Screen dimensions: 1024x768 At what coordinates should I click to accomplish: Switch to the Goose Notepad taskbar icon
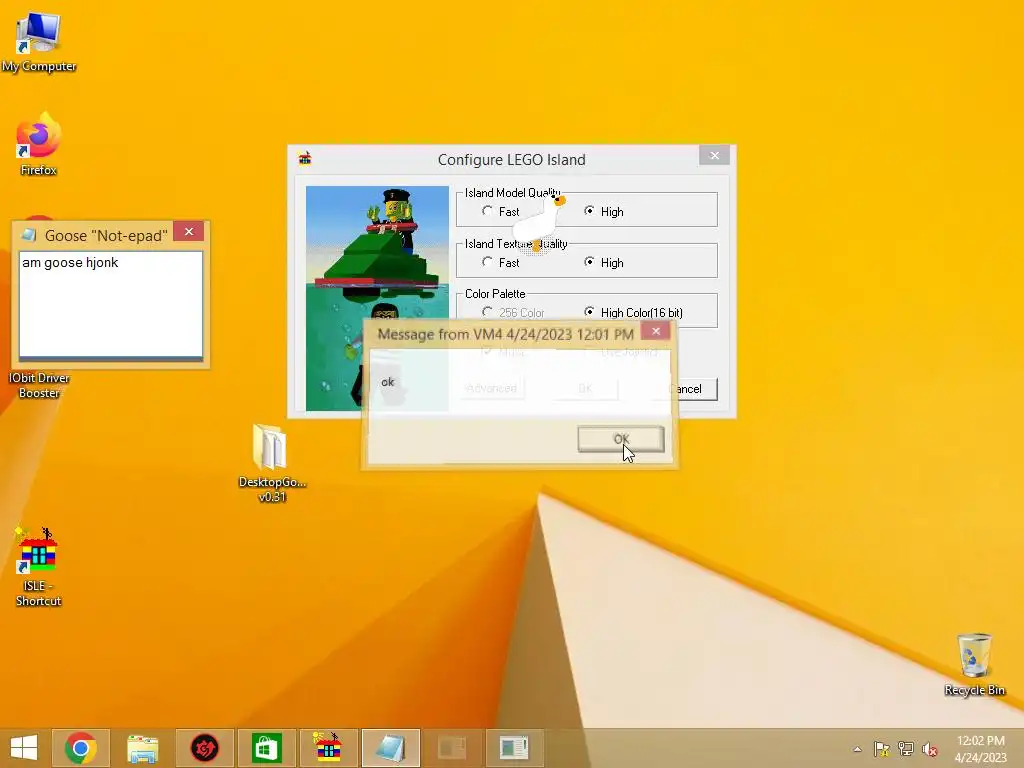pyautogui.click(x=391, y=748)
